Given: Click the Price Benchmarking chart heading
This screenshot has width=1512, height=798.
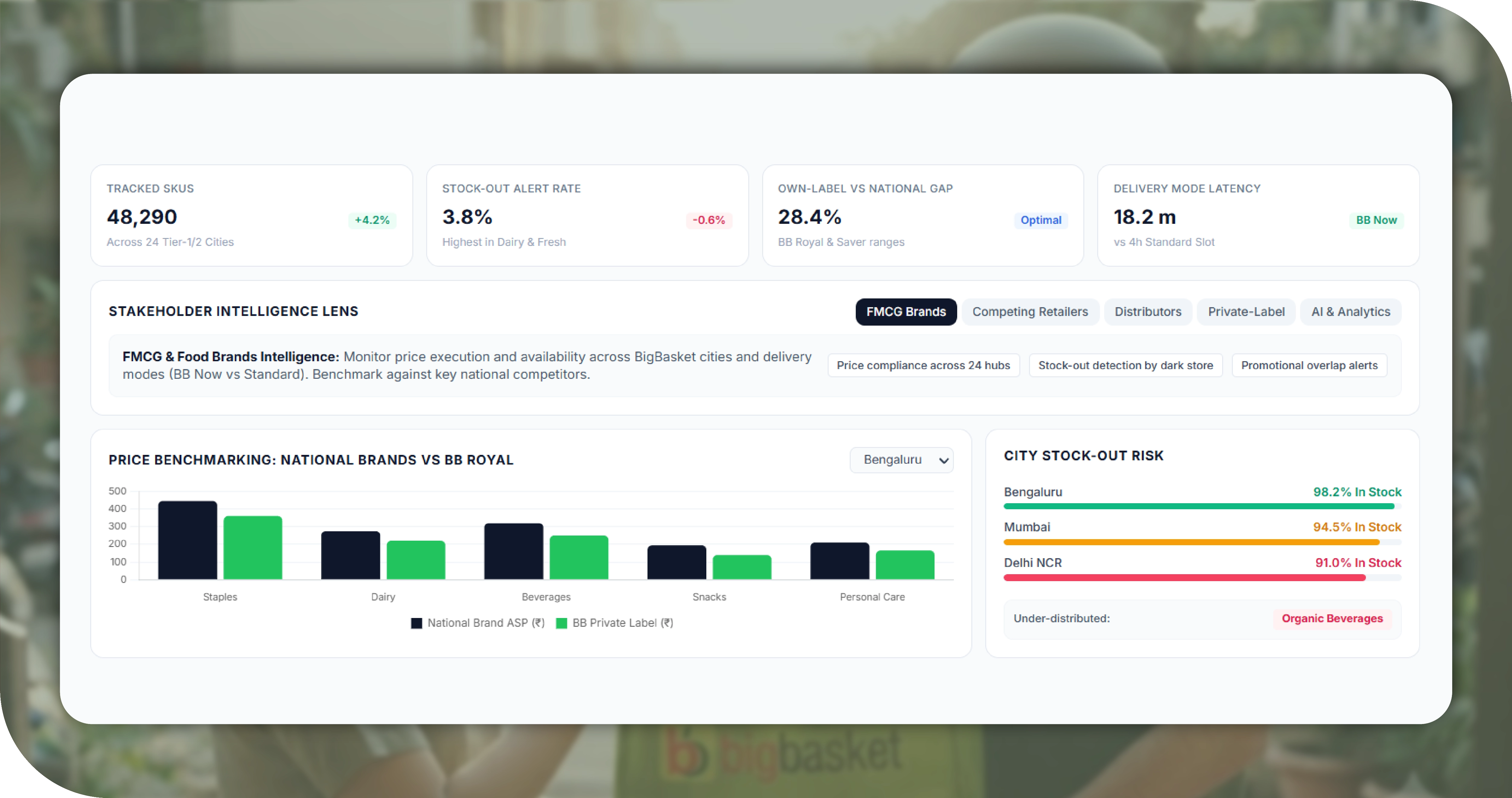Looking at the screenshot, I should coord(311,460).
